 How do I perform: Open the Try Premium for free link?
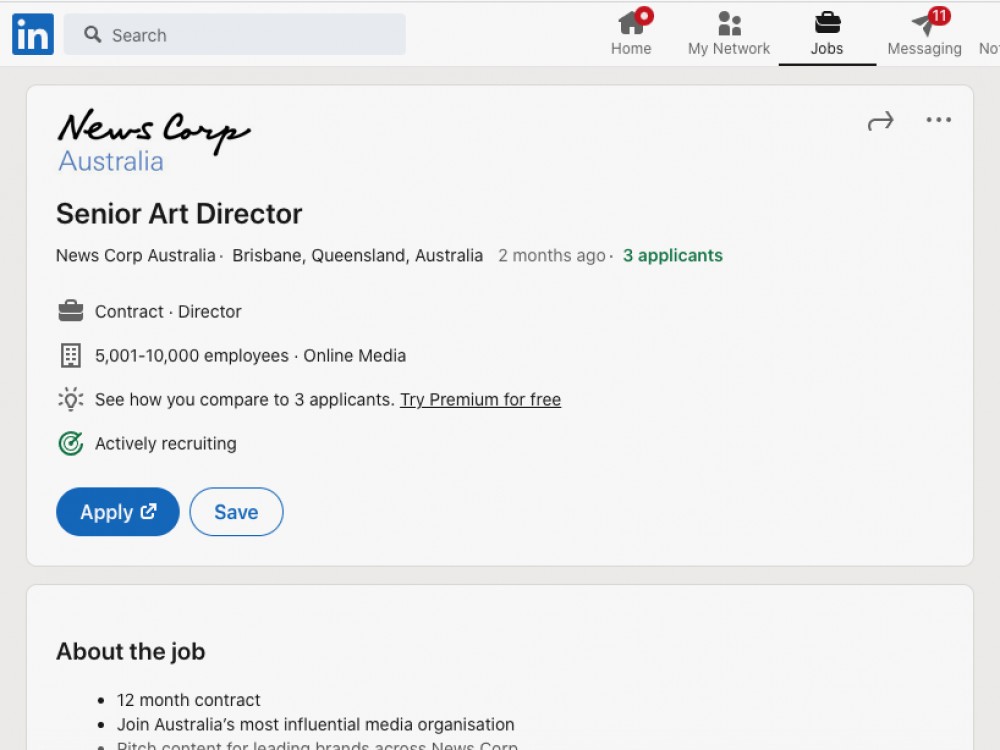(x=480, y=400)
